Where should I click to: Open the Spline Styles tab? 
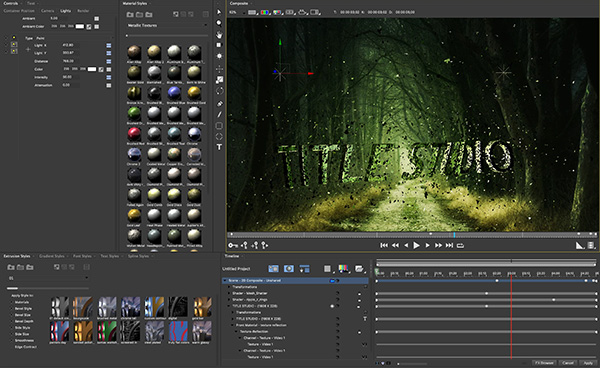[x=138, y=256]
